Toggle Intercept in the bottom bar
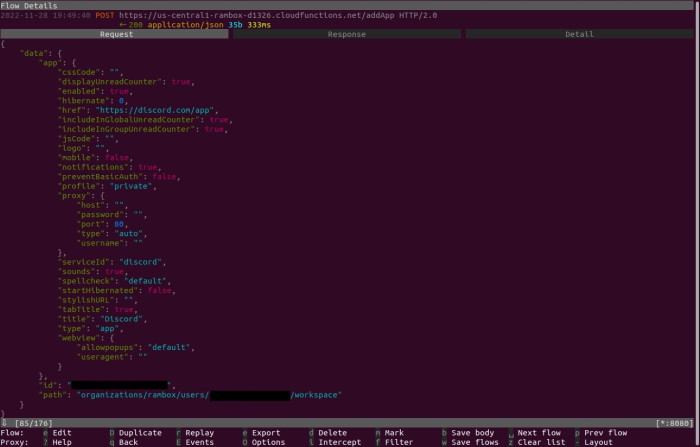Screen dimensions: 700x447 [x=338, y=441]
